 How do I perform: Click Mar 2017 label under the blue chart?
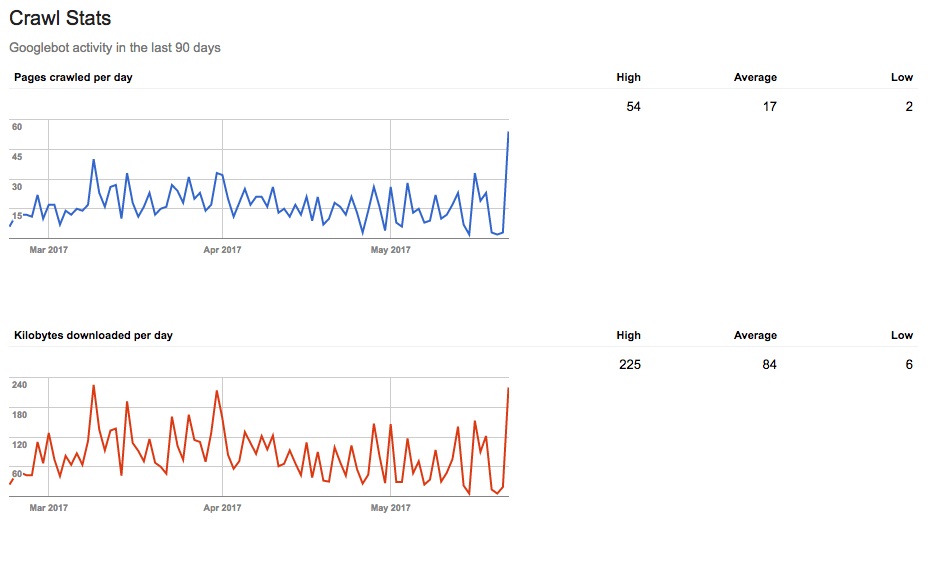tap(49, 249)
